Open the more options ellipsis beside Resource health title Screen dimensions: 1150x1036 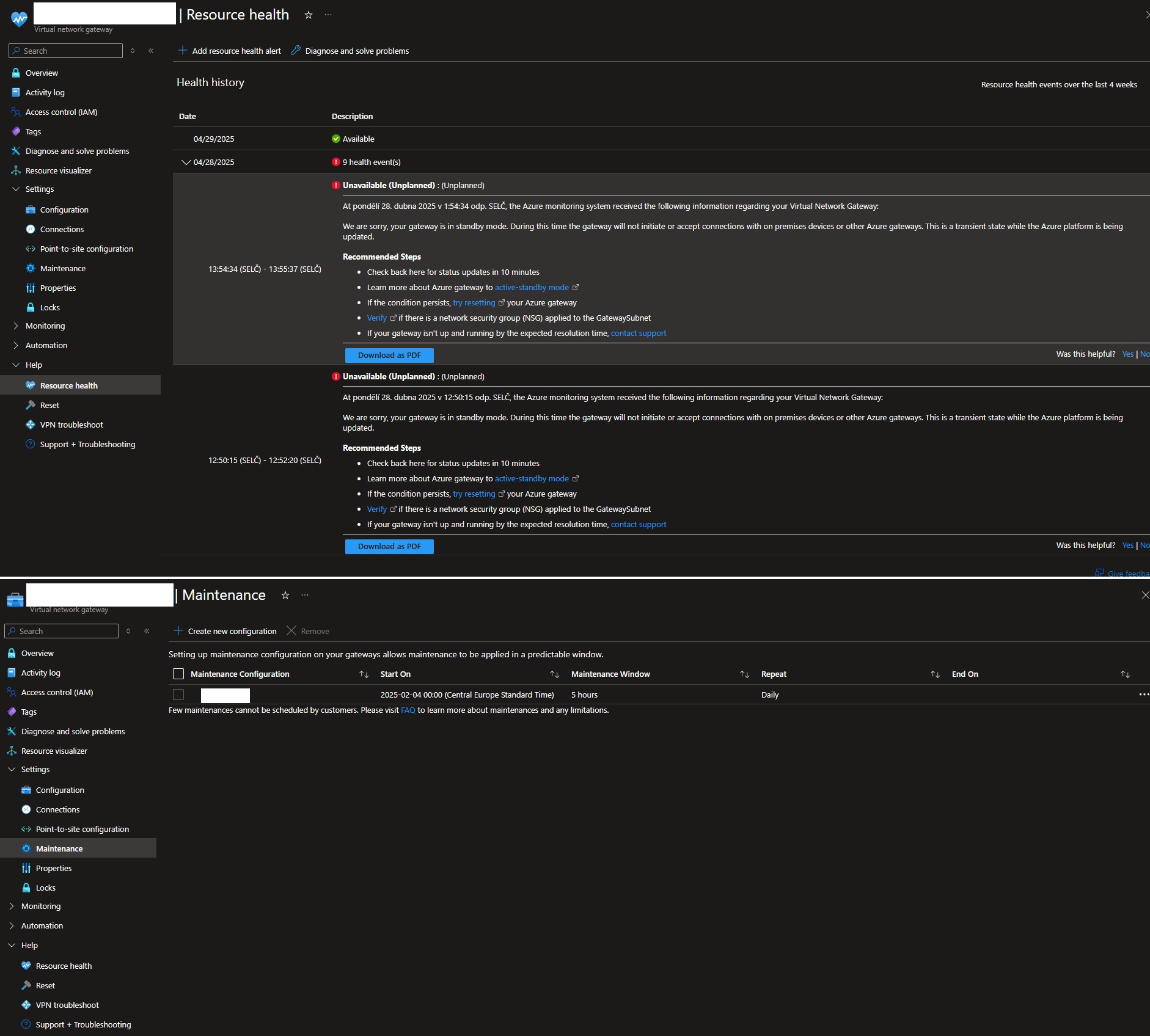point(328,15)
